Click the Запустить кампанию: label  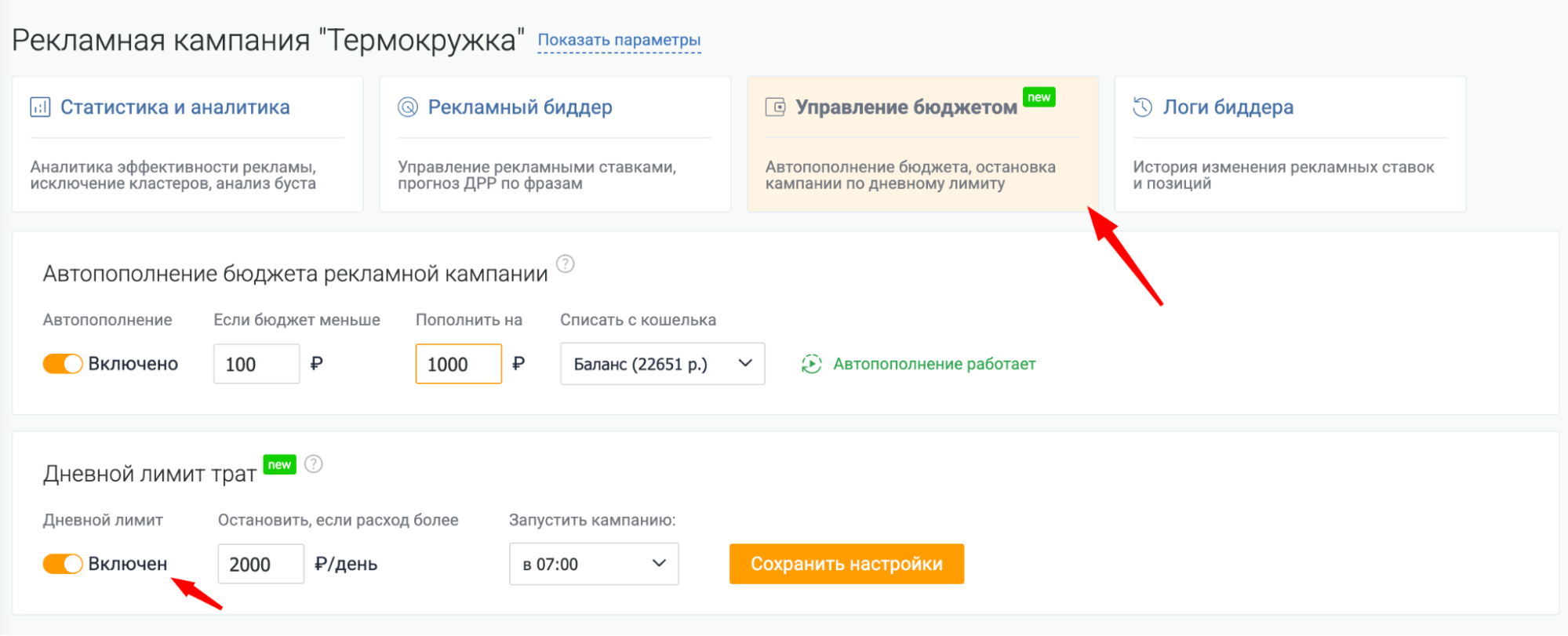click(592, 520)
